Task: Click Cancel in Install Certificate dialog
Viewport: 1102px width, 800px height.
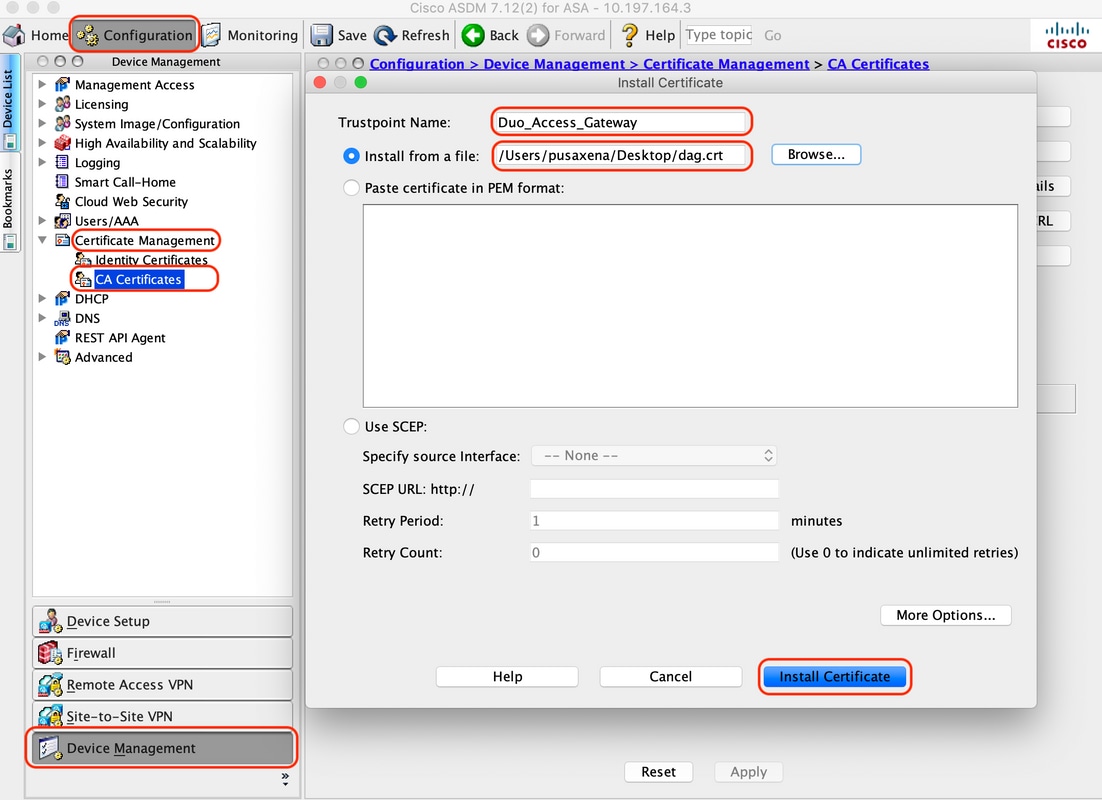Action: tap(670, 676)
